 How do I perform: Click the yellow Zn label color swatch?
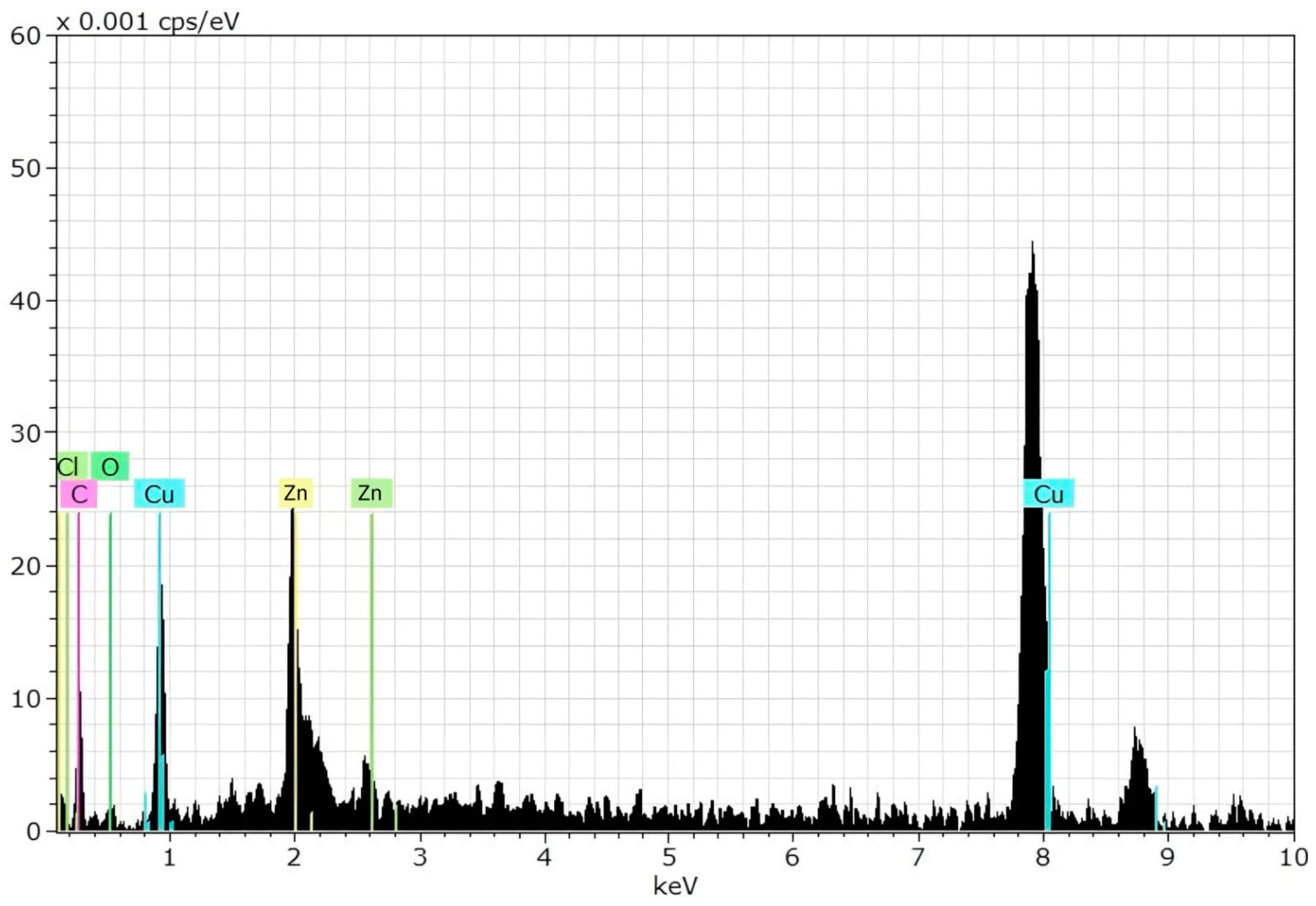point(296,493)
